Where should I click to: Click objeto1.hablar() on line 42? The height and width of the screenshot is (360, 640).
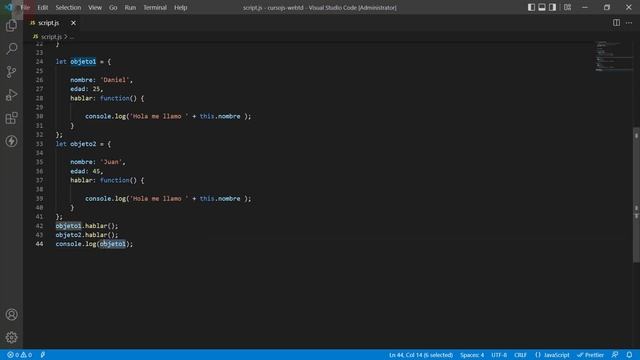87,226
